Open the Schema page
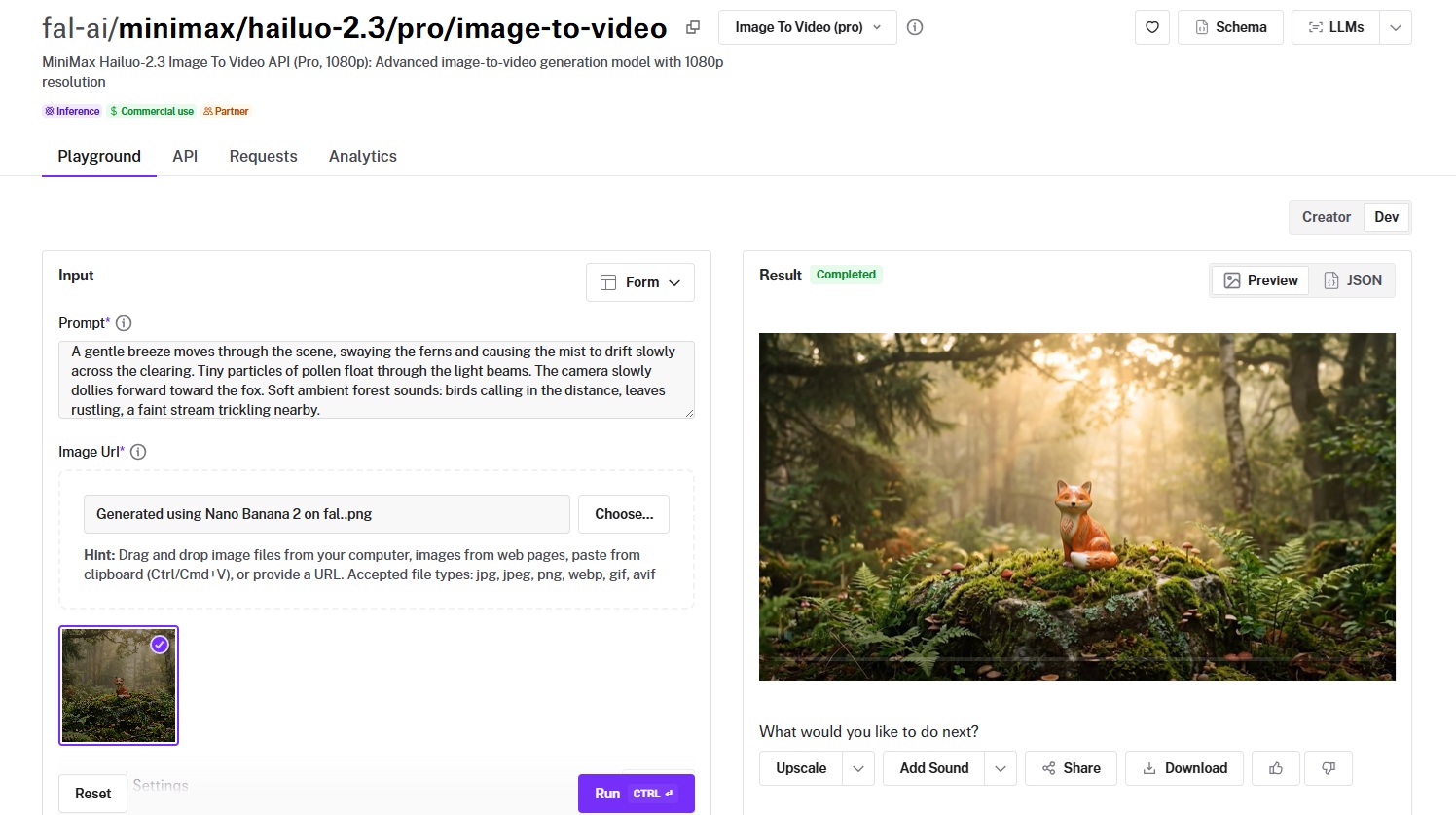 click(1230, 27)
